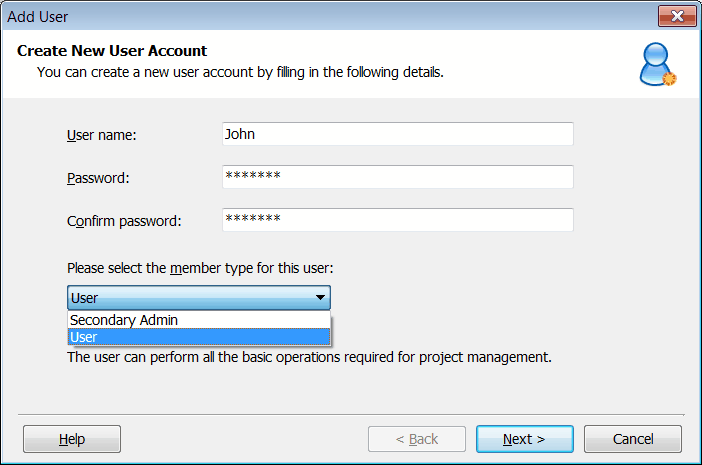Click the "User name:" label
This screenshot has height=465, width=702.
click(101, 135)
